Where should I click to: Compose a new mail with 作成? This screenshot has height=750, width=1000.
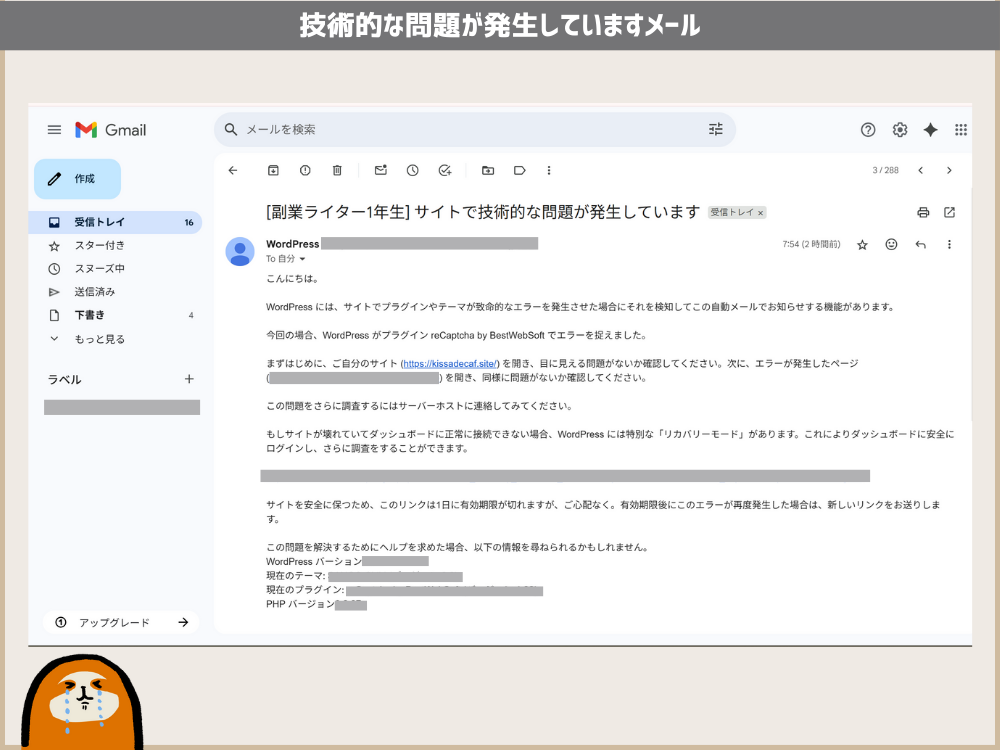click(x=77, y=179)
